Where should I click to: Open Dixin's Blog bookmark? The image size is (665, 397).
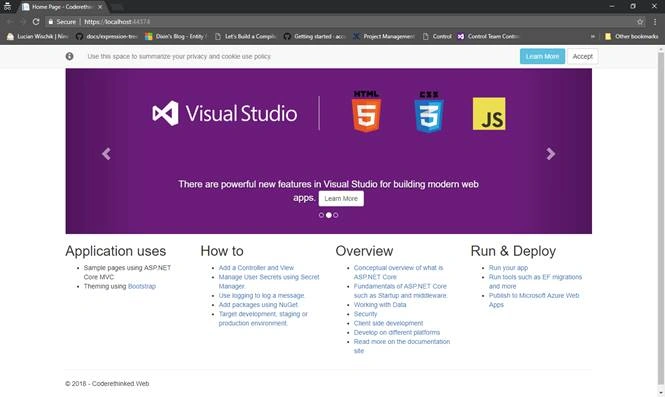[176, 36]
